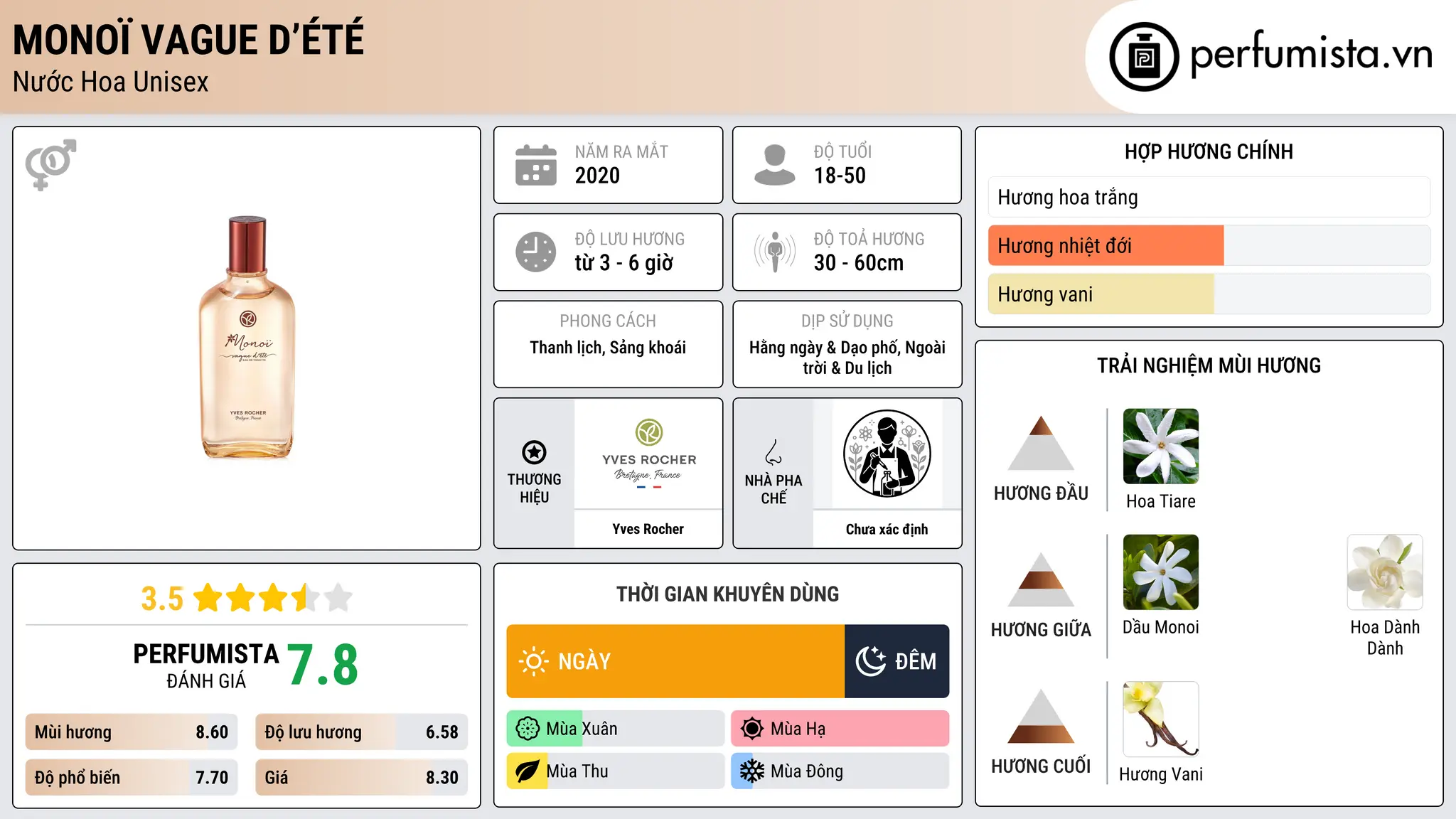
Task: Click the HƯƠNG CUỐI label
Action: [1041, 766]
